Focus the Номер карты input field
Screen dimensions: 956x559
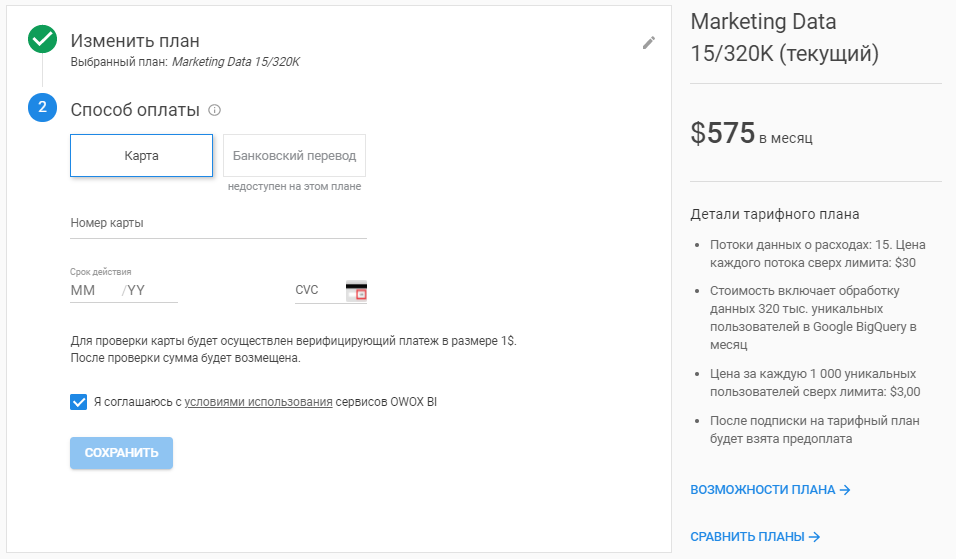click(x=218, y=223)
